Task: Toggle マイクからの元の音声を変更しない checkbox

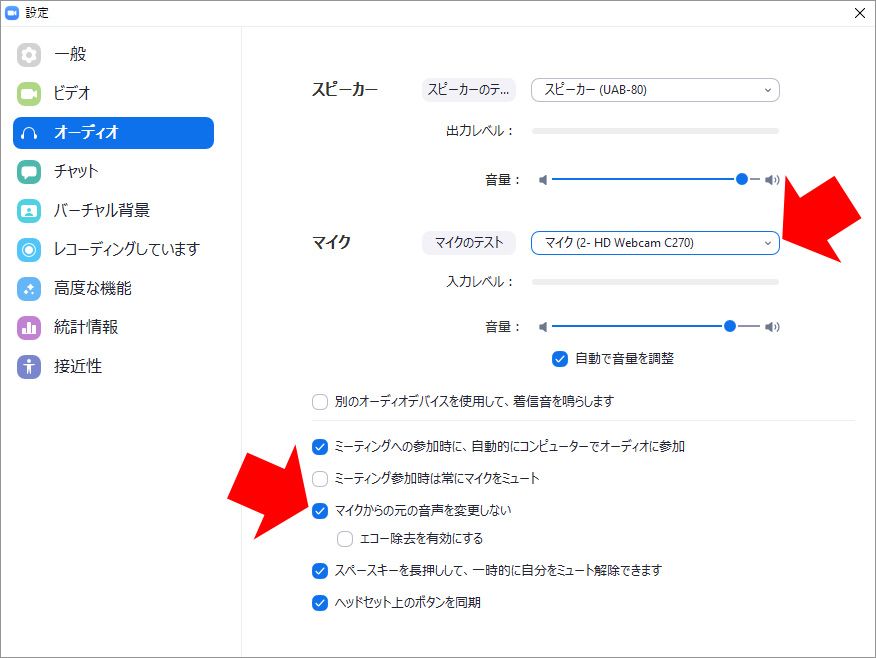Action: [x=320, y=511]
